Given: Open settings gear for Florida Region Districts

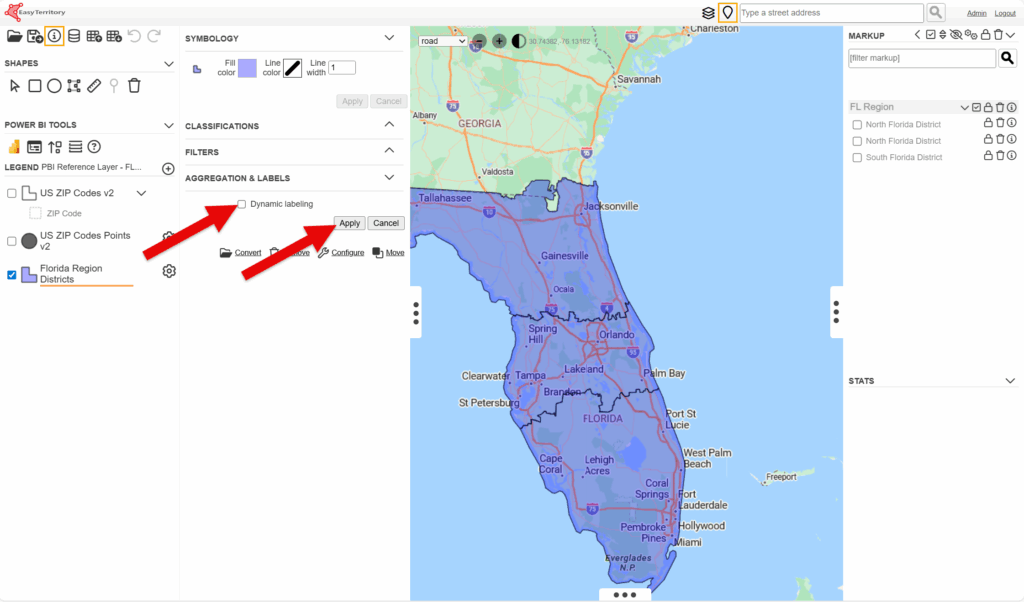Looking at the screenshot, I should click(169, 271).
